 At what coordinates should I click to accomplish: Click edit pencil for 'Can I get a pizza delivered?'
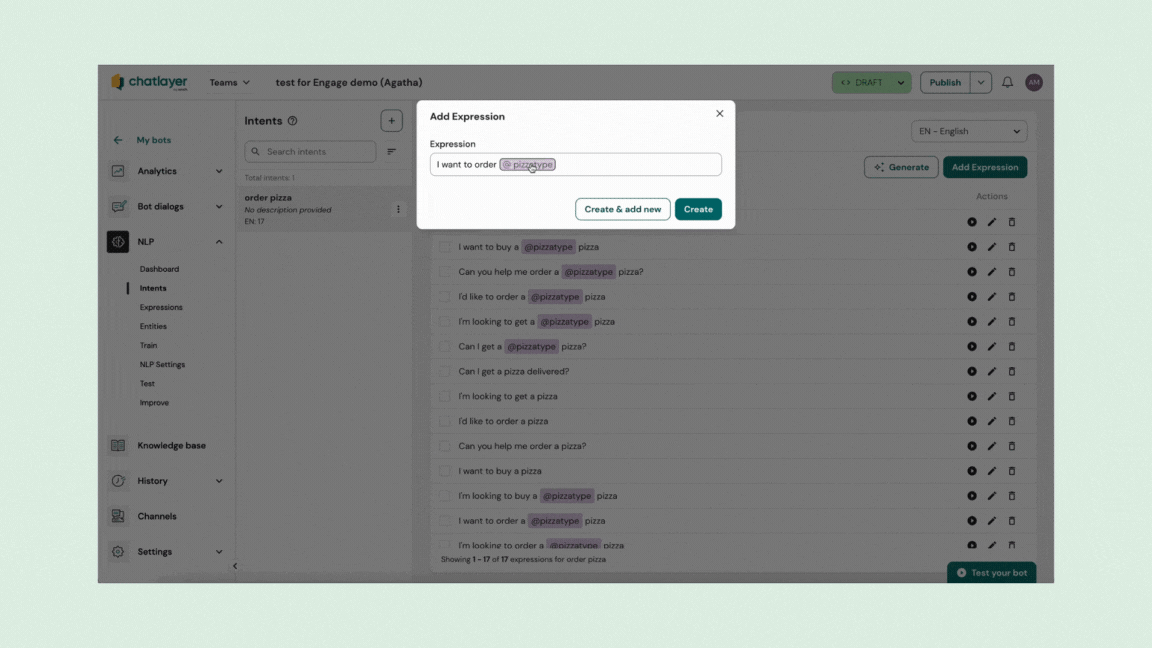click(992, 372)
